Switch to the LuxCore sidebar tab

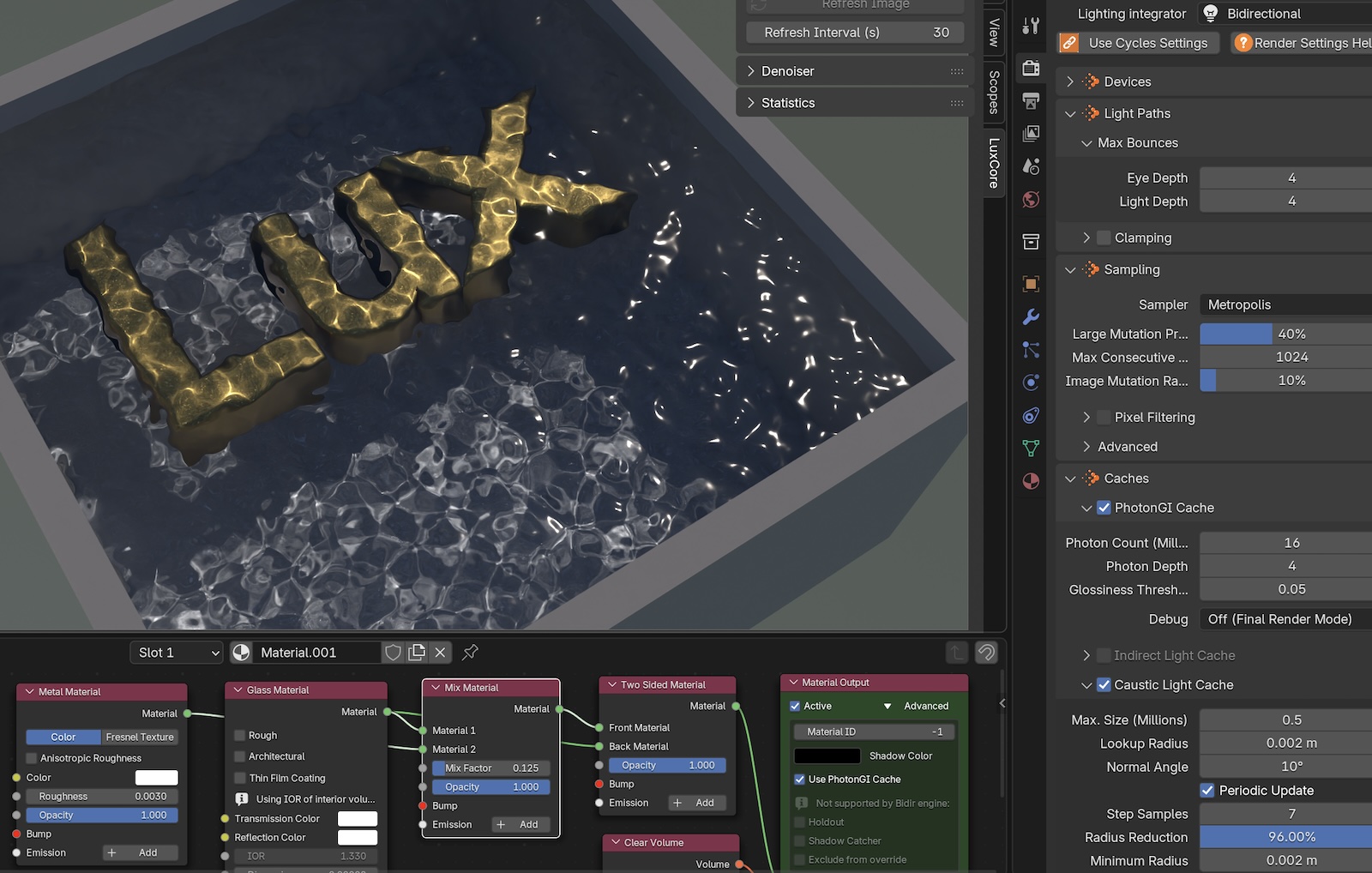pyautogui.click(x=994, y=163)
